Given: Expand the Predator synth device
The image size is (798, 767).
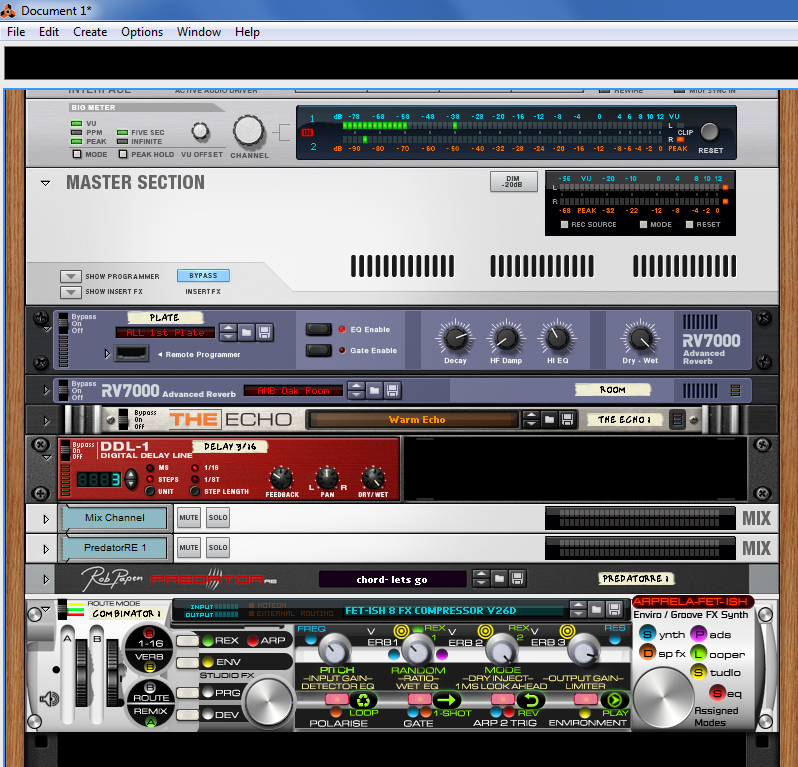Looking at the screenshot, I should click(46, 579).
